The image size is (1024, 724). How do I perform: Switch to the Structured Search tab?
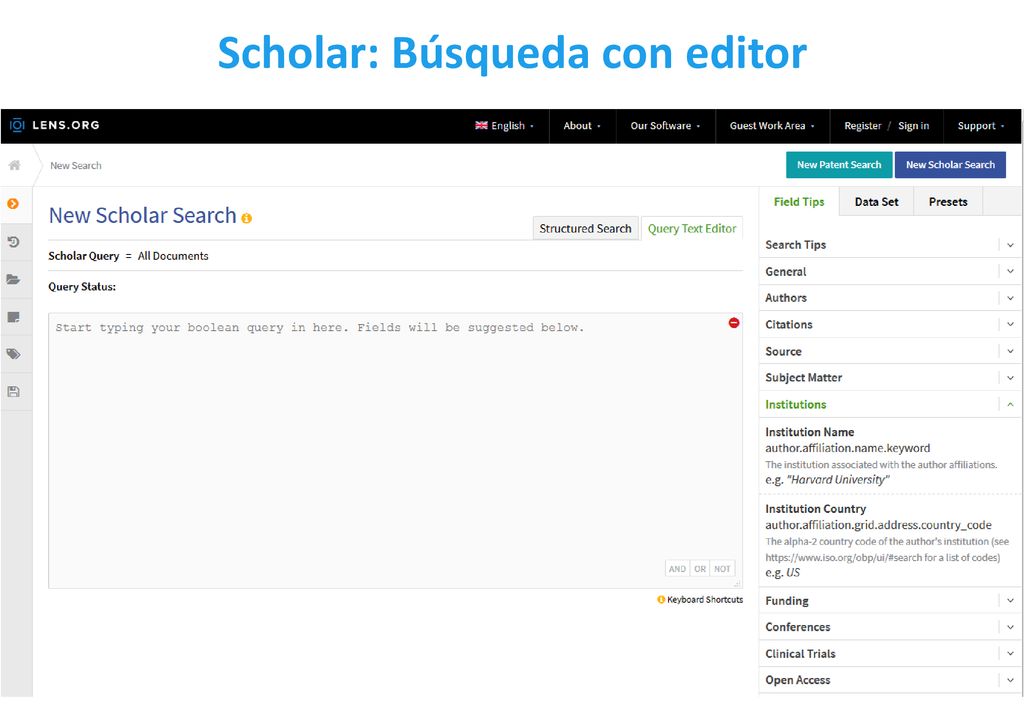pyautogui.click(x=585, y=228)
